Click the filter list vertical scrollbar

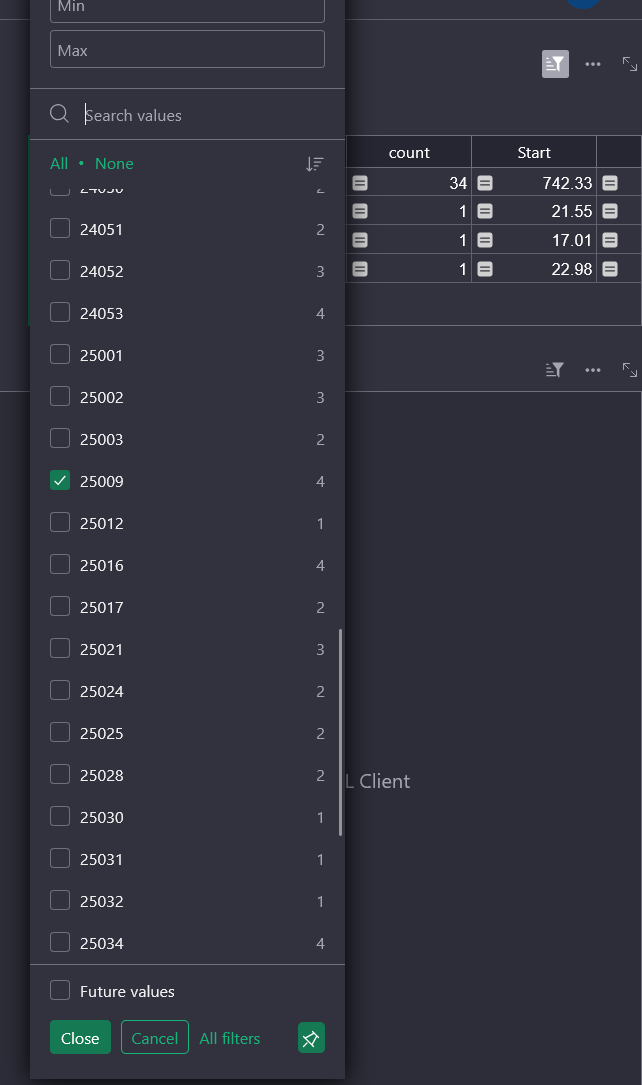tap(341, 732)
